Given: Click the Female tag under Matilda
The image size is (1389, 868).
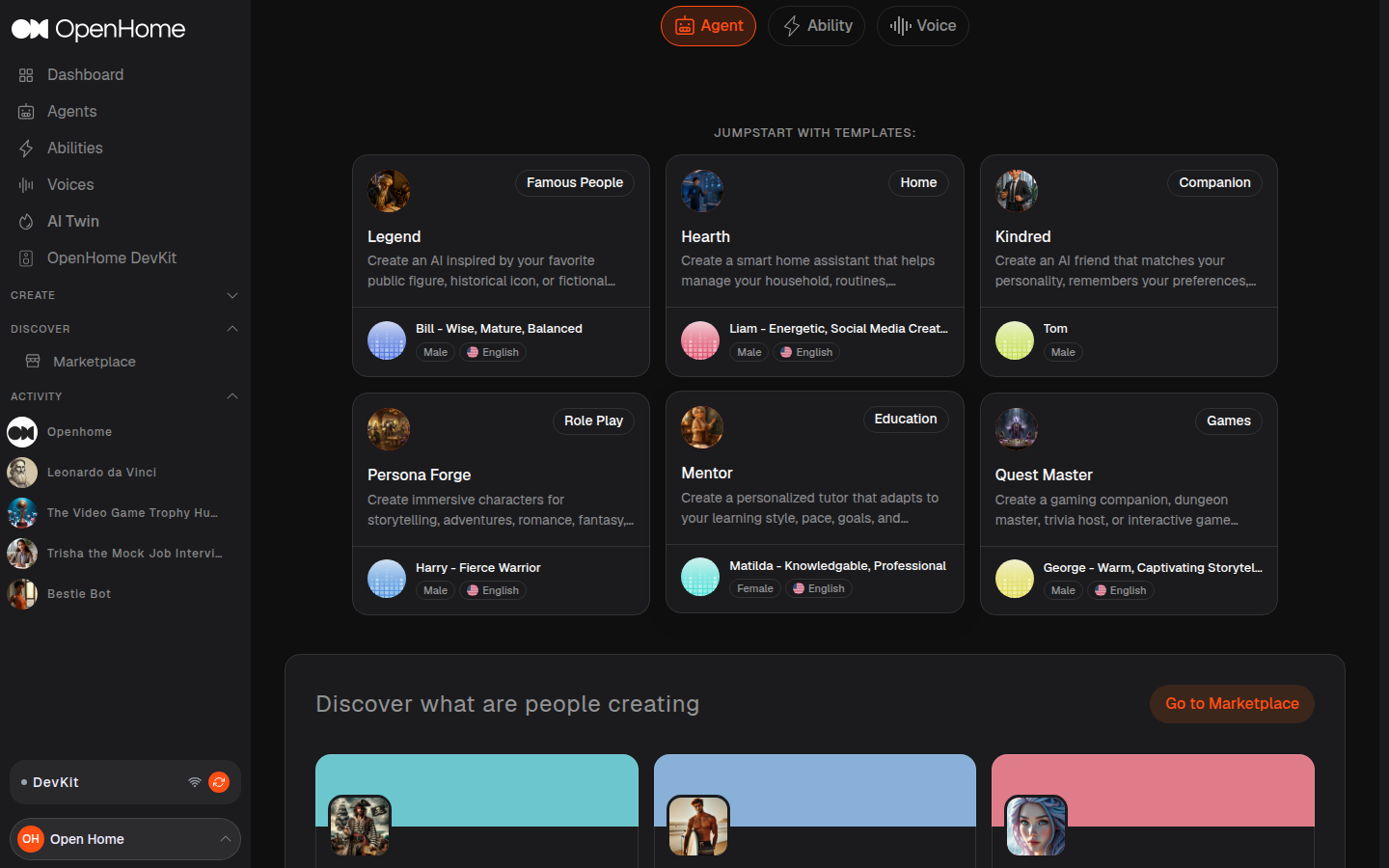Looking at the screenshot, I should (x=755, y=589).
